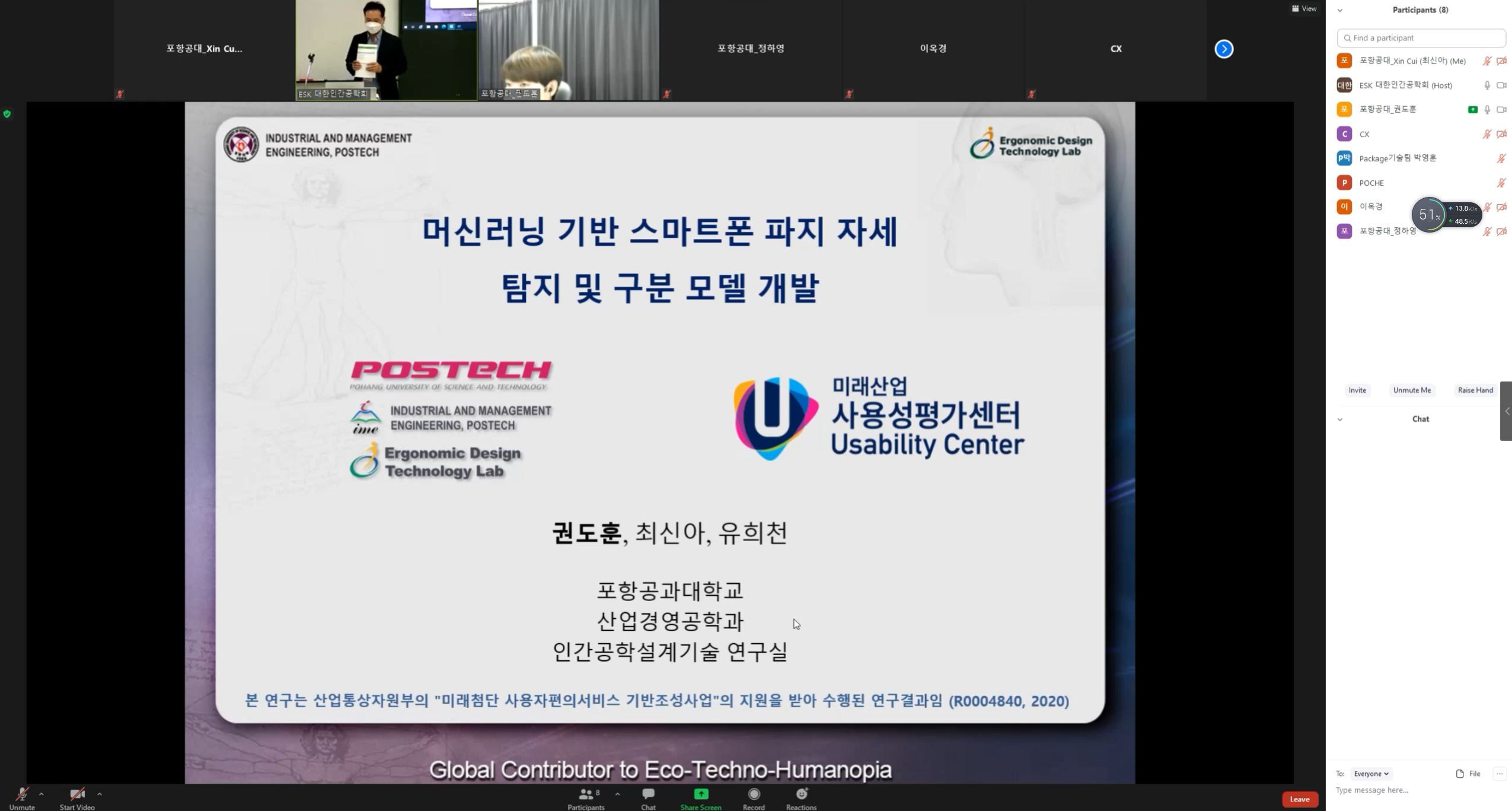1512x811 pixels.
Task: Start Video camera toggle
Action: point(76,794)
